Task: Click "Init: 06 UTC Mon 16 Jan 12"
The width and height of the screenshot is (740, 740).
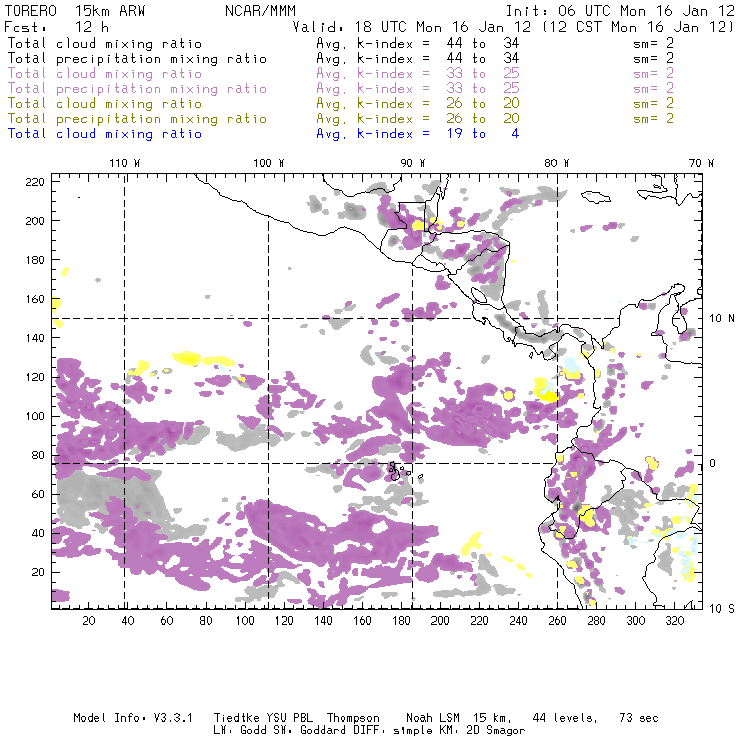Action: click(620, 11)
